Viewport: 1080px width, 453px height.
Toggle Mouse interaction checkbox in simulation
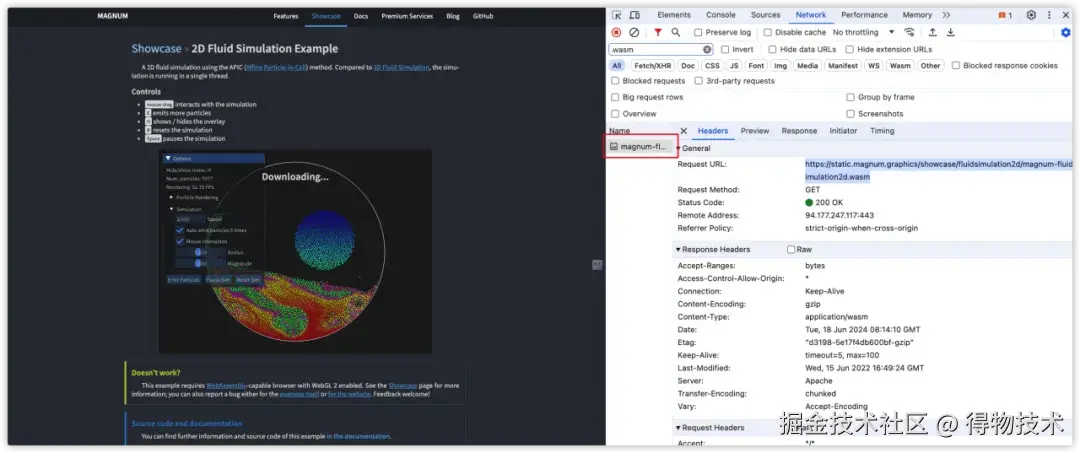coord(180,241)
